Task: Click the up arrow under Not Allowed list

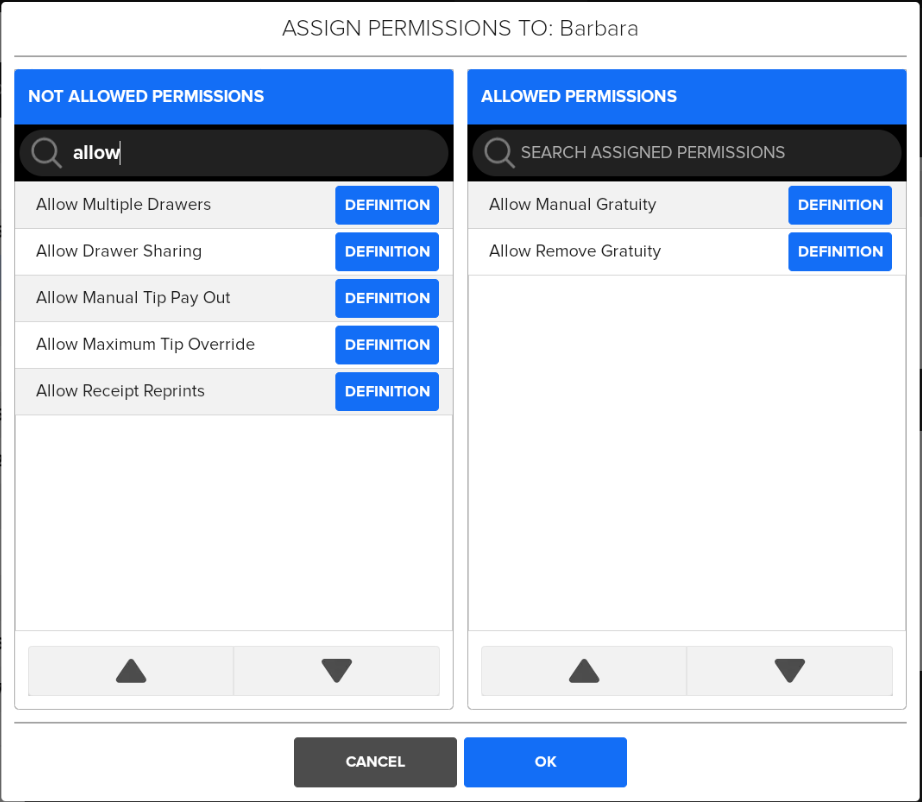Action: [x=131, y=671]
